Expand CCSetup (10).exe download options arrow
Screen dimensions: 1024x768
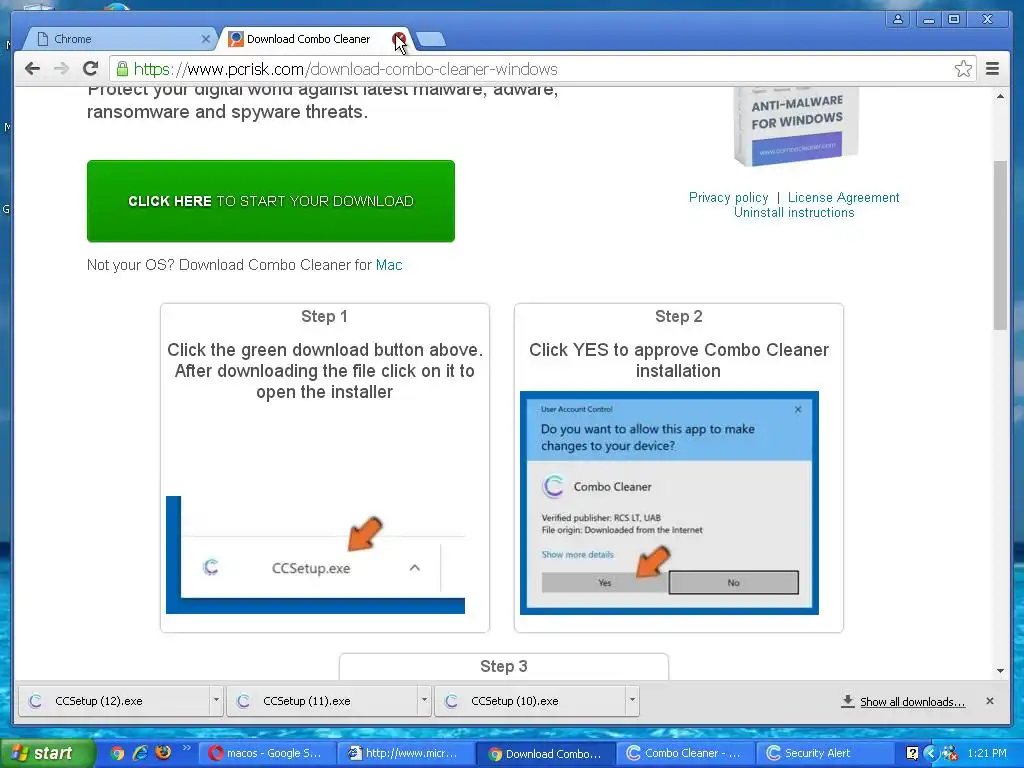(x=632, y=700)
